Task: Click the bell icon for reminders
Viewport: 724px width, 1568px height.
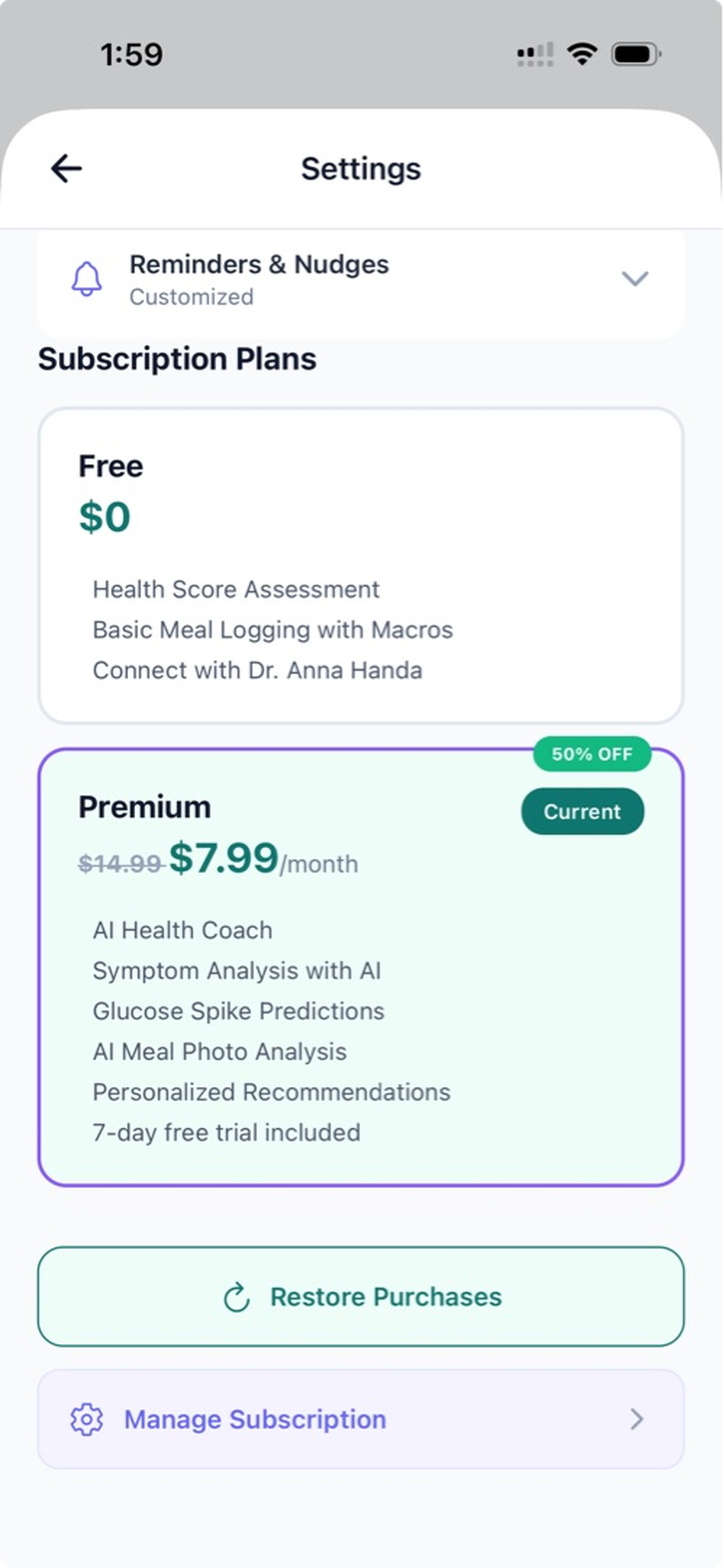Action: point(87,279)
